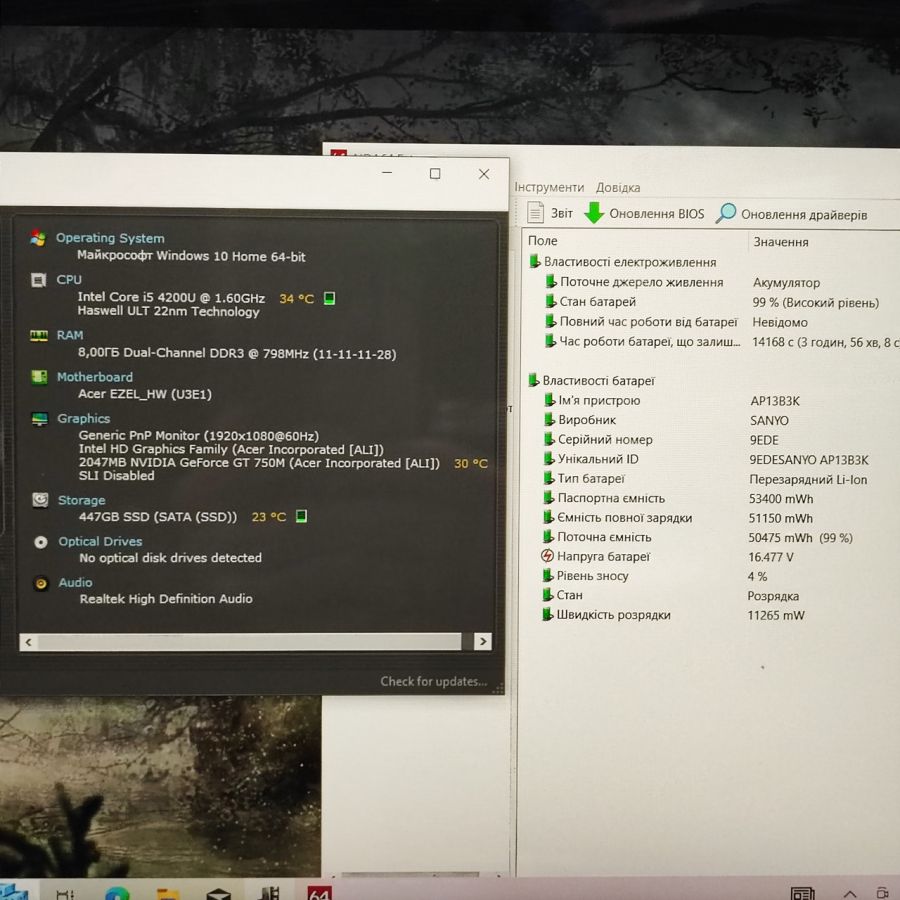
Task: Open AIDA64 from the taskbar icon
Action: 320,892
